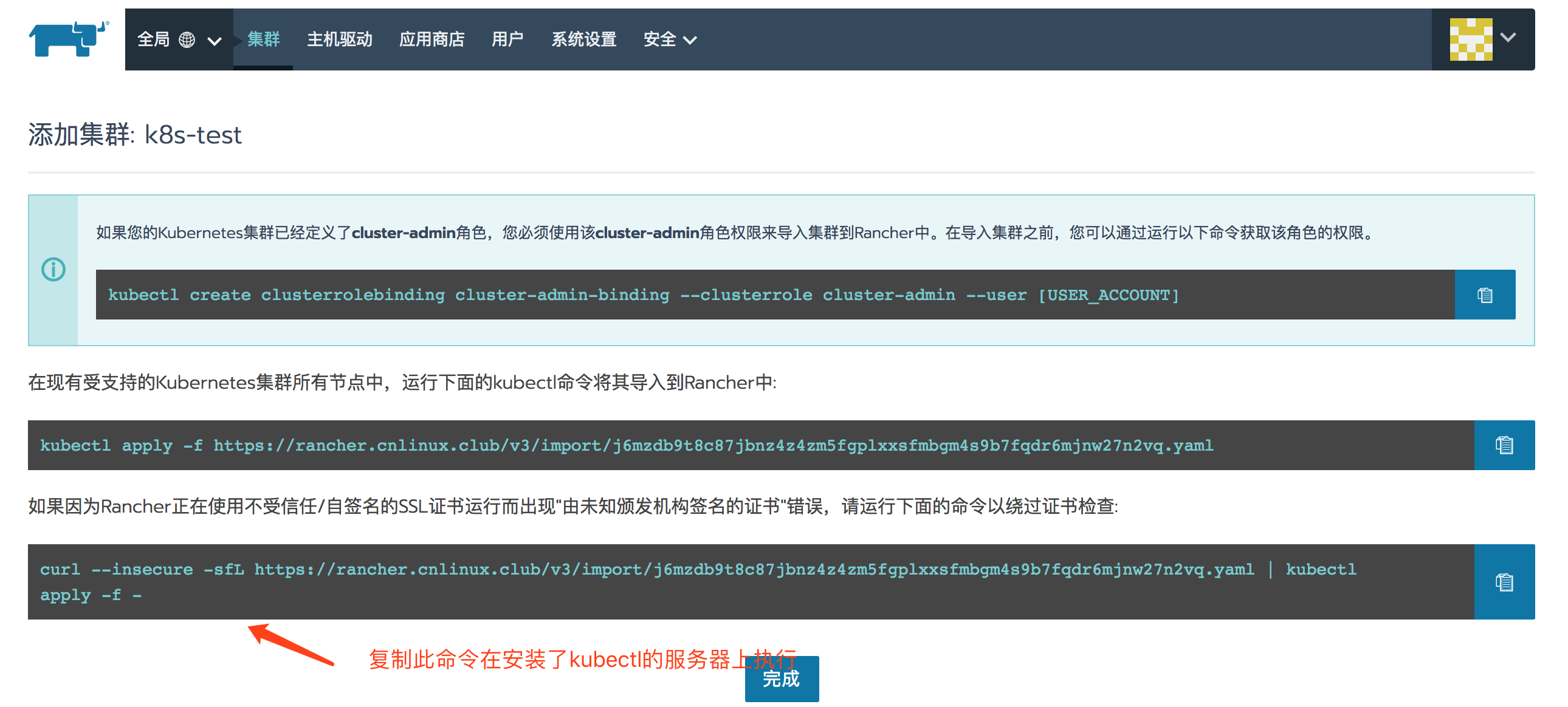
Task: Click the 完成 button
Action: [782, 679]
